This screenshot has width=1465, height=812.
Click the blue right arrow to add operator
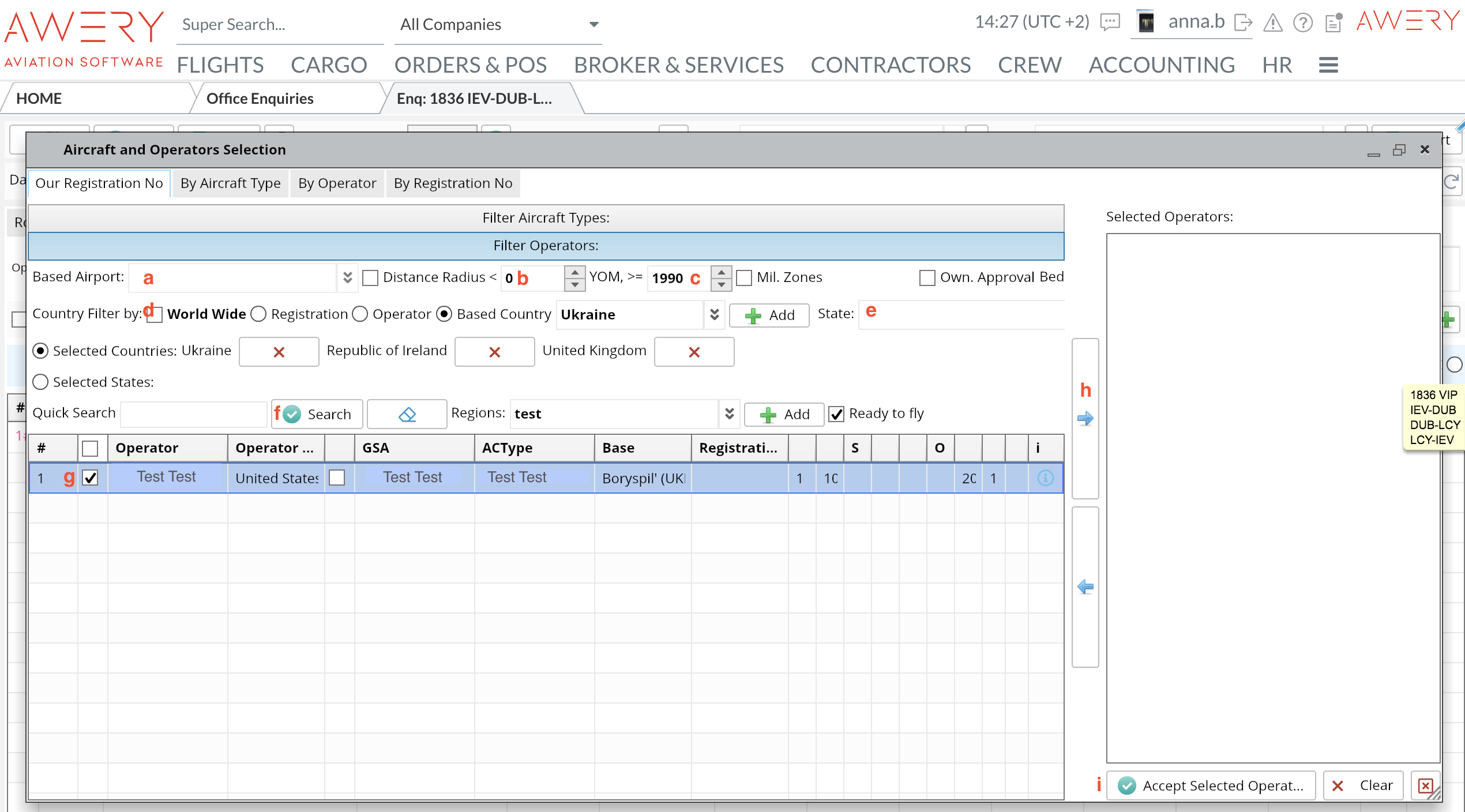tap(1085, 418)
